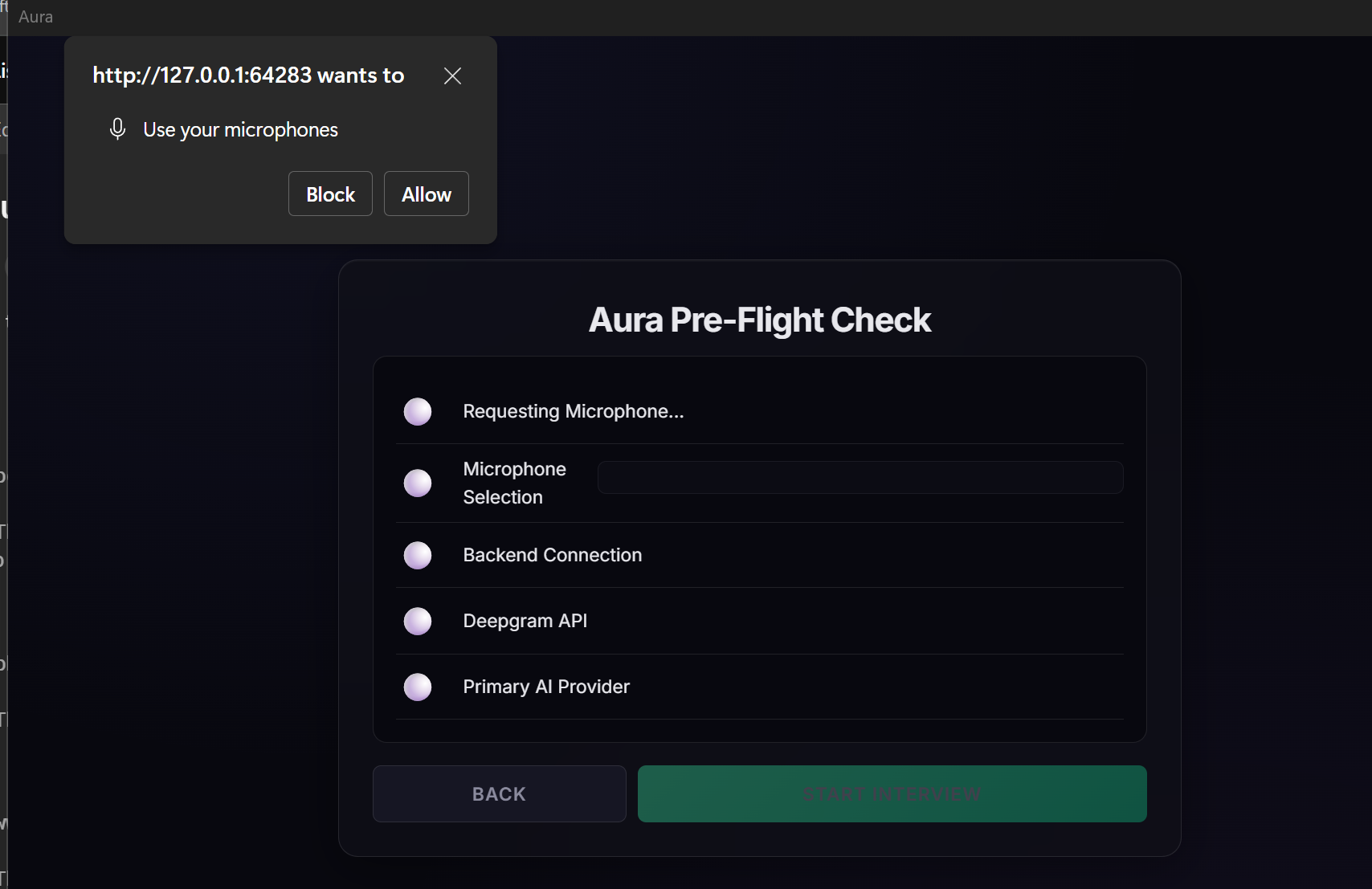The width and height of the screenshot is (1372, 889).
Task: Click the microphone icon in permission prompt
Action: [x=117, y=129]
